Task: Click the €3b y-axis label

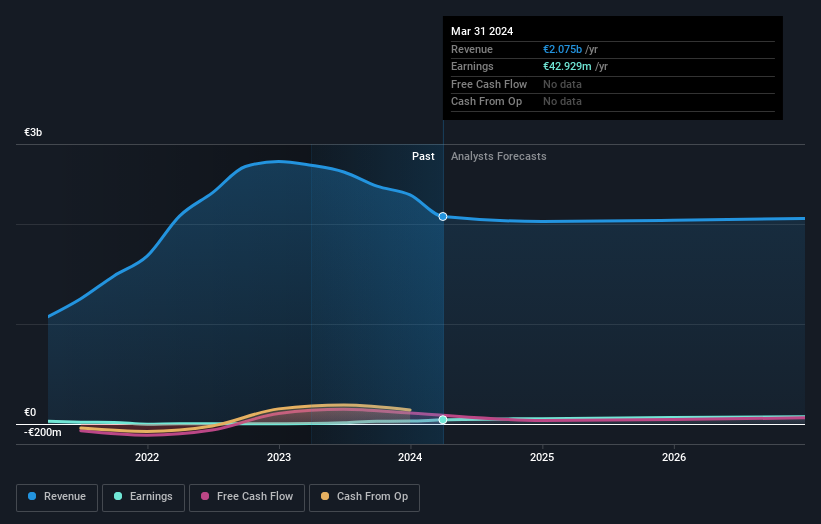Action: [x=33, y=132]
